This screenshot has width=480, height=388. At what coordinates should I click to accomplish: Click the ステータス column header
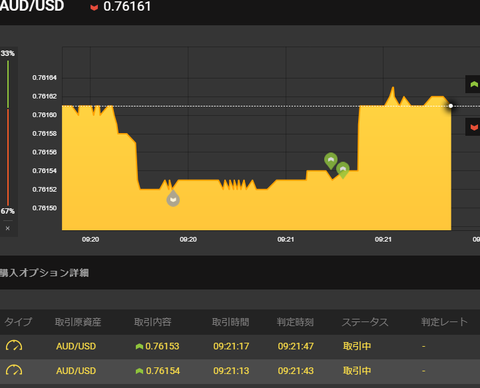(365, 322)
